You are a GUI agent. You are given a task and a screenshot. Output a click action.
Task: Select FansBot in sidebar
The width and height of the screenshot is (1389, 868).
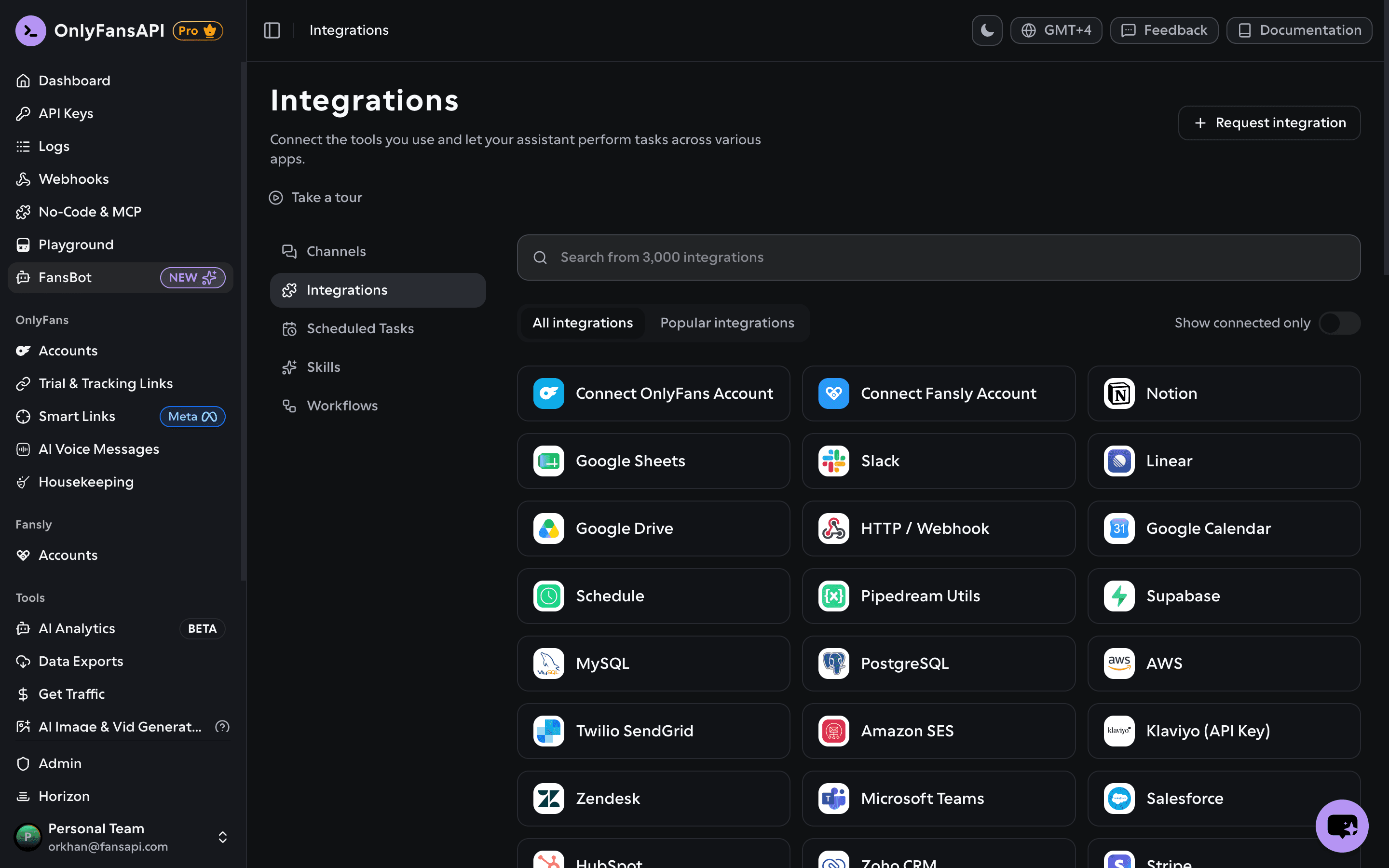(121, 278)
